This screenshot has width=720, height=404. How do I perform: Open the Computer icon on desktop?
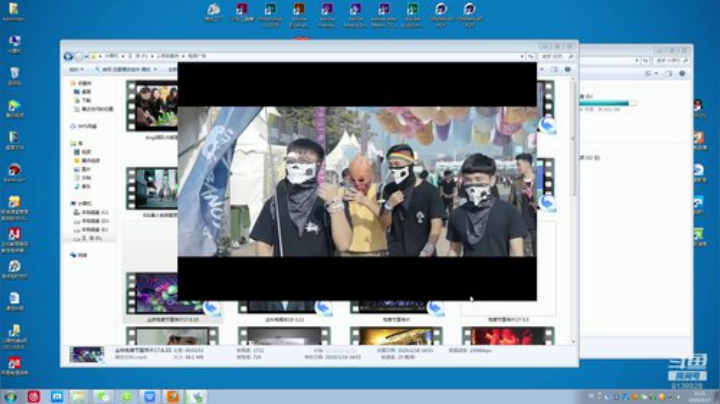pos(14,45)
